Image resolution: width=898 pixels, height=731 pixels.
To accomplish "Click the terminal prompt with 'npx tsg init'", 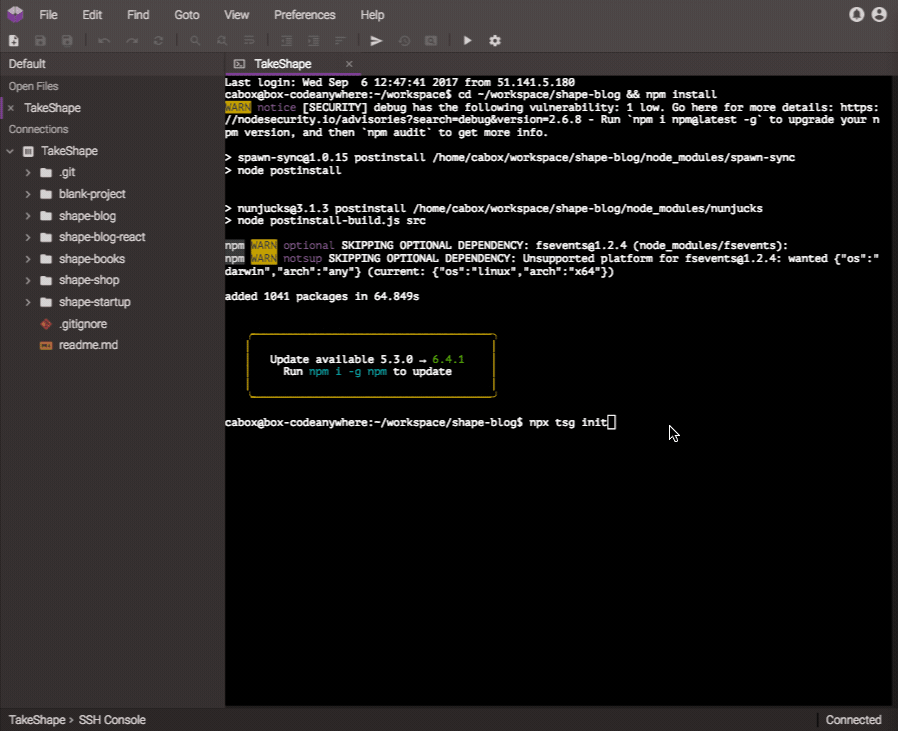I will pyautogui.click(x=420, y=423).
